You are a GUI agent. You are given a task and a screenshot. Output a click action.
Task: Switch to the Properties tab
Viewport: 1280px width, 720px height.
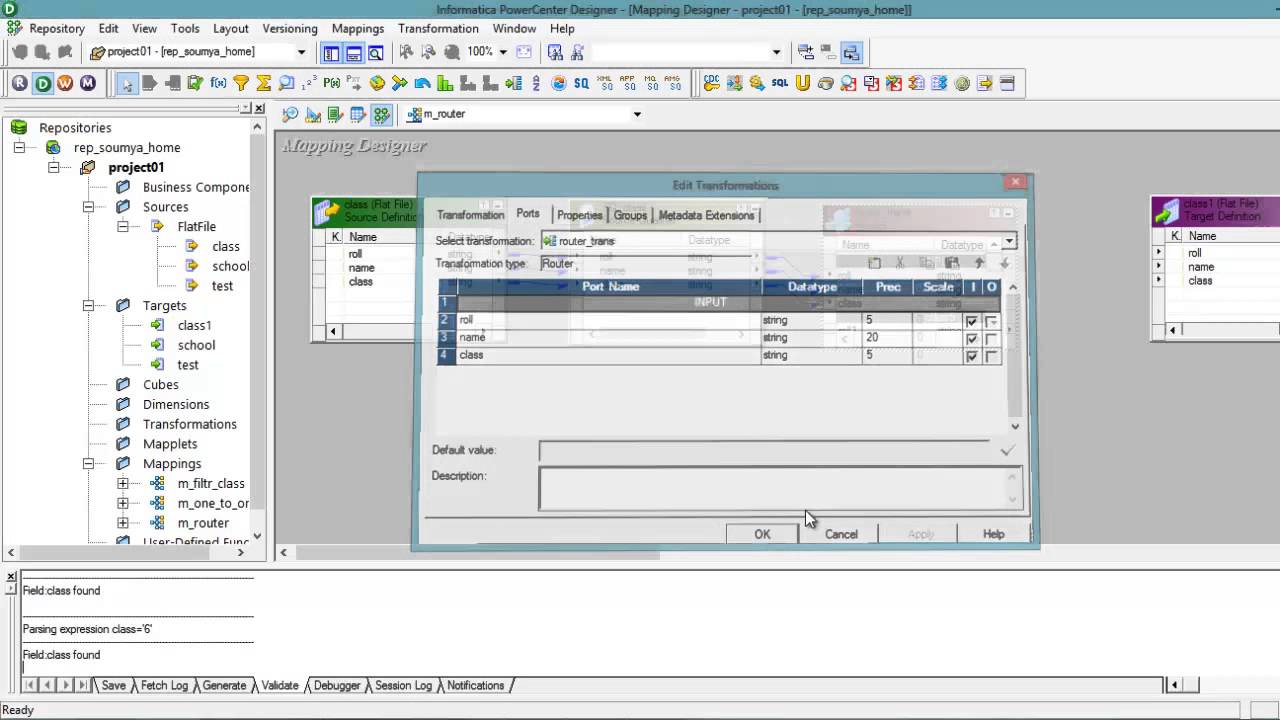point(580,215)
